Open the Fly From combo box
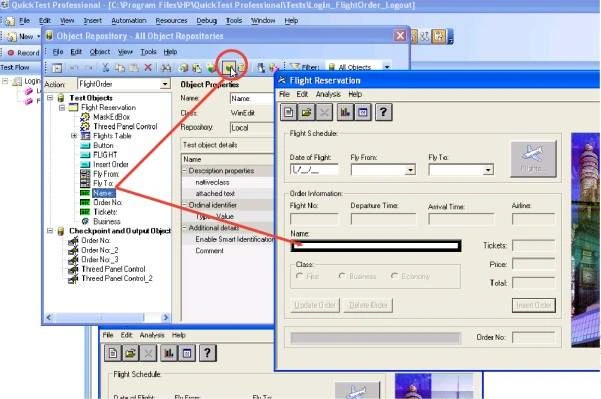This screenshot has width=601, height=399. point(411,169)
